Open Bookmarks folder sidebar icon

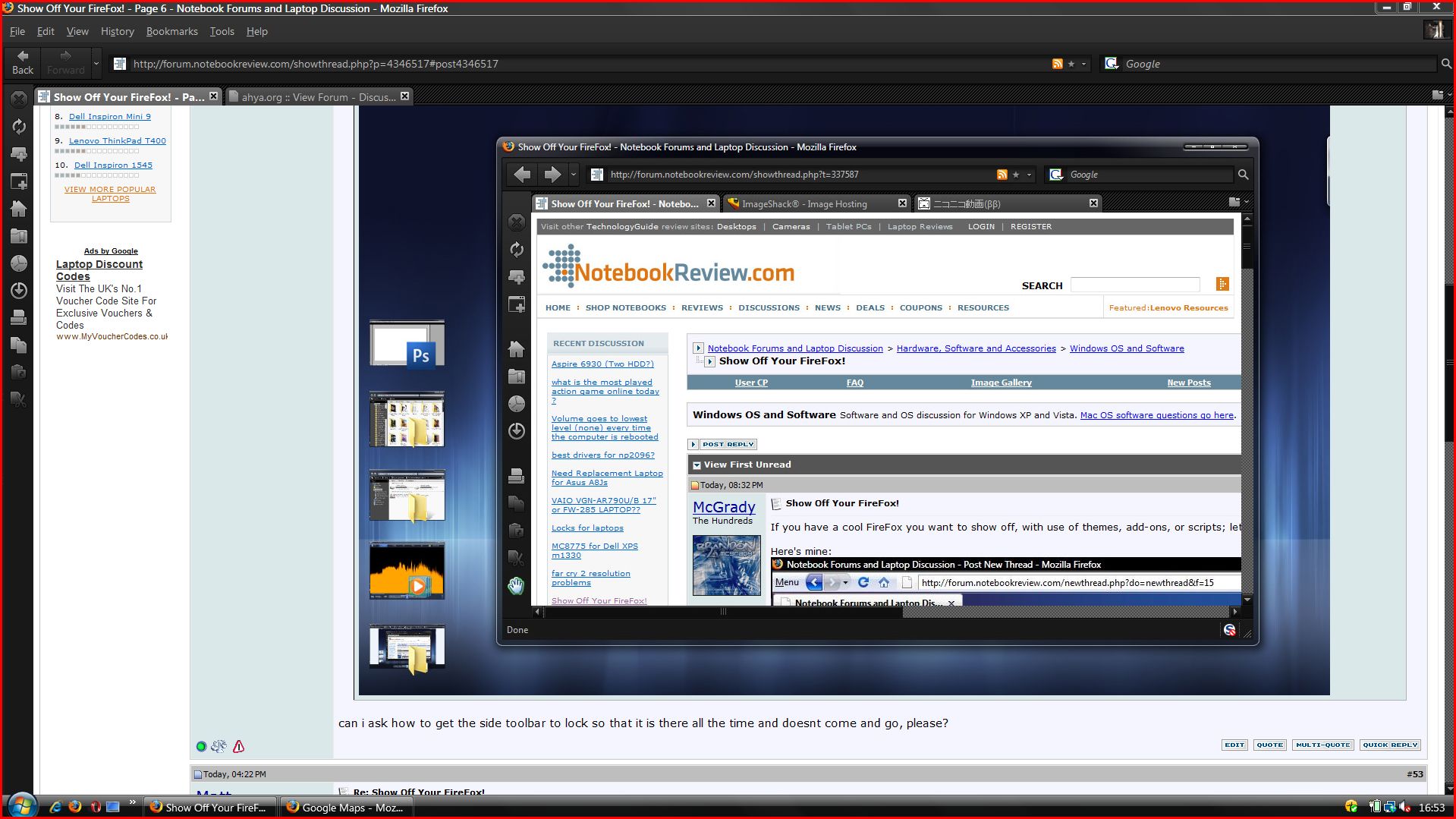19,236
